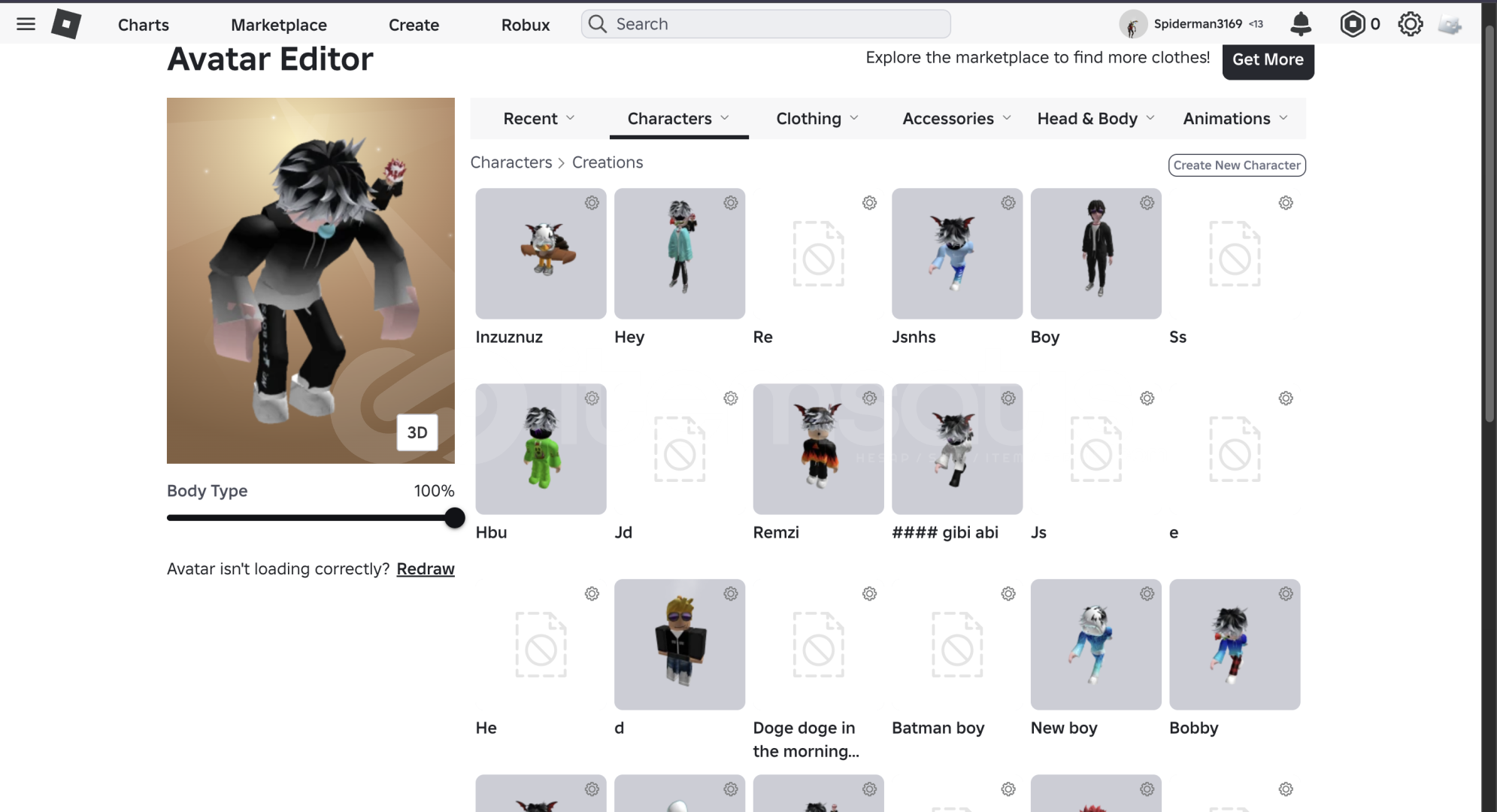Select the Remzi character thumbnail

point(818,449)
